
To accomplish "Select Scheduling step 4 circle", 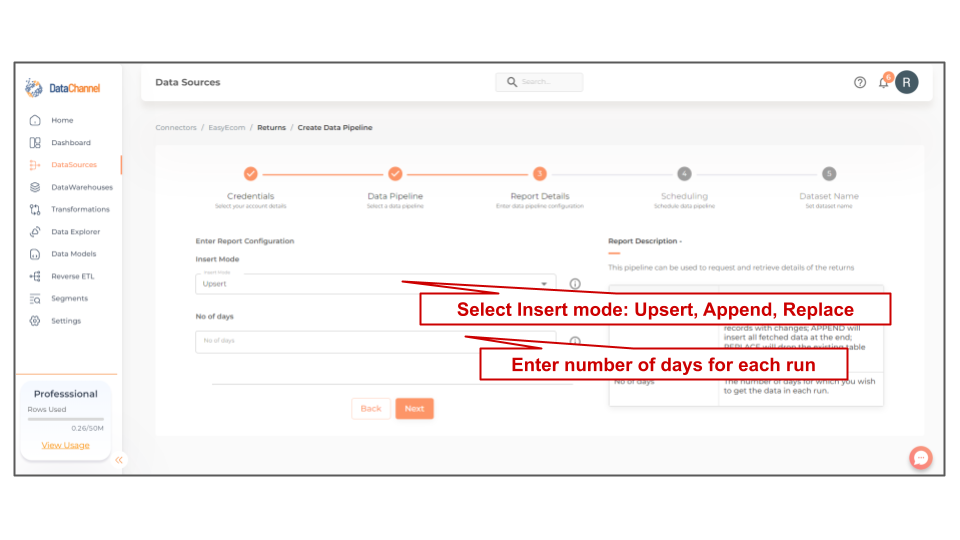I will [x=684, y=174].
